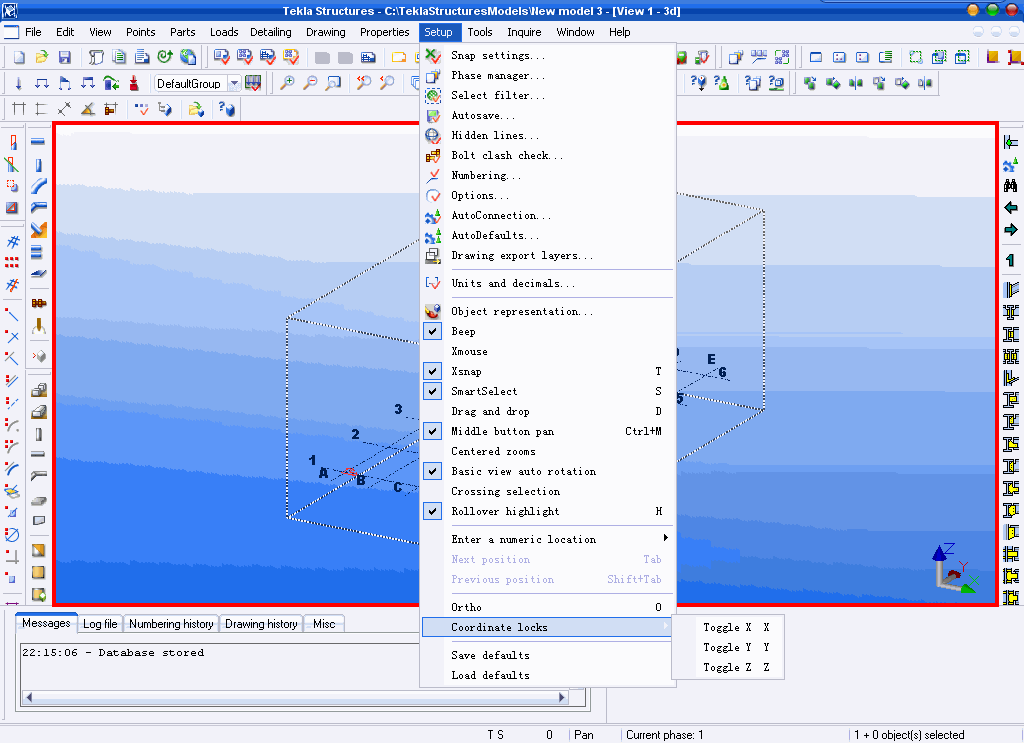Open the Drawing history tab
Image resolution: width=1024 pixels, height=743 pixels.
261,624
